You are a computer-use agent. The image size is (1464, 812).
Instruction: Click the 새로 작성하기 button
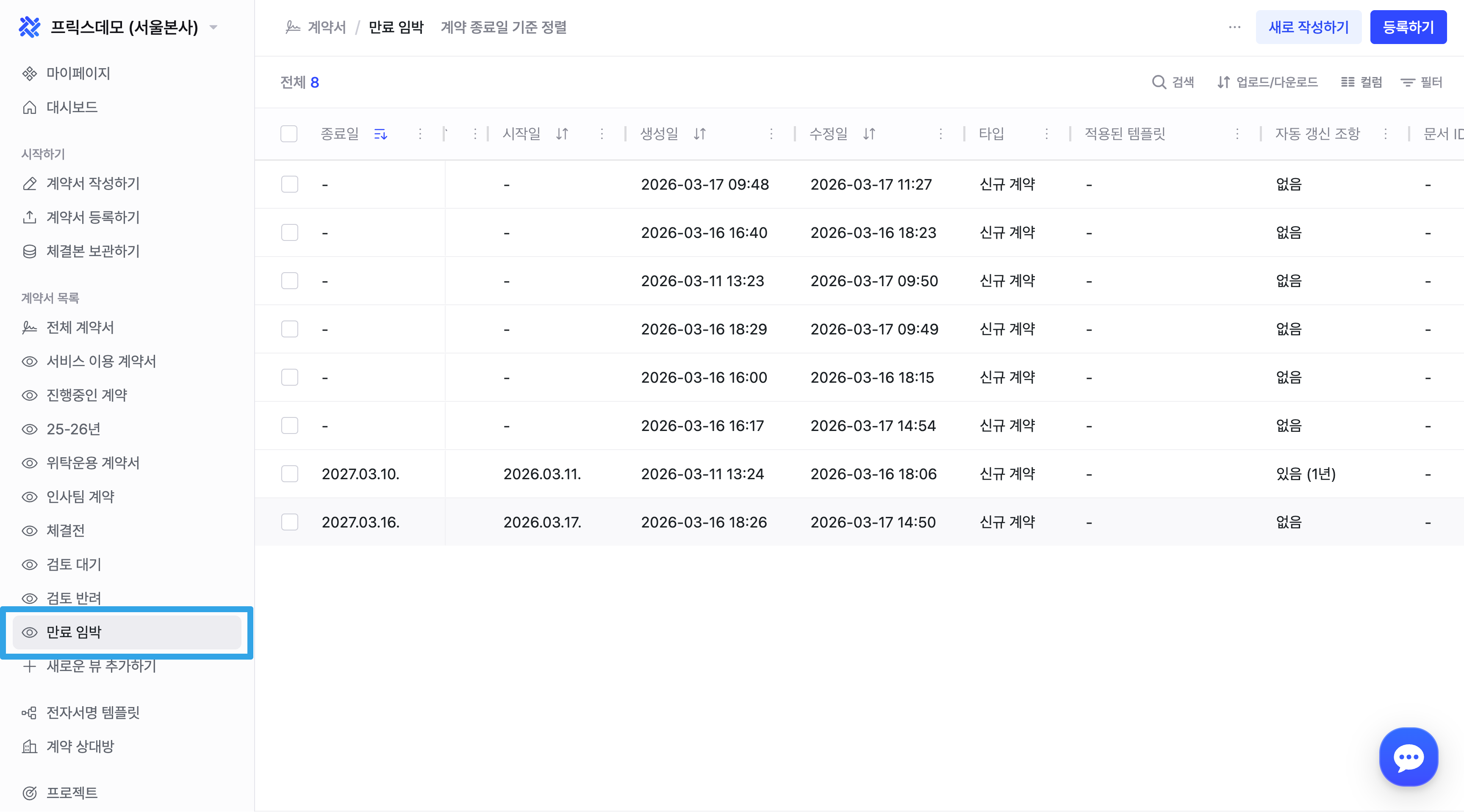[x=1308, y=27]
